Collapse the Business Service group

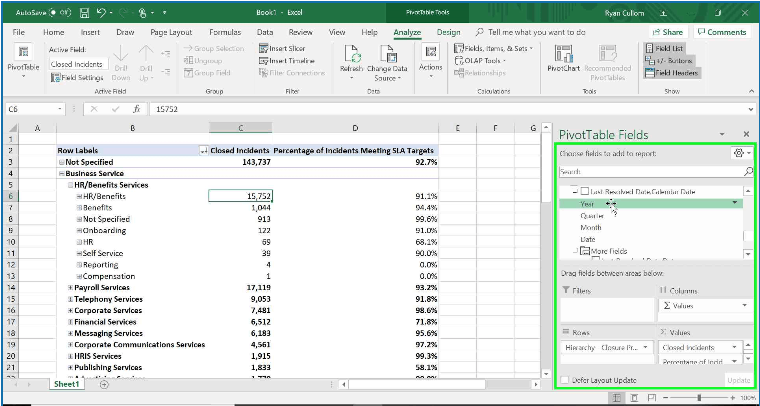[x=61, y=173]
